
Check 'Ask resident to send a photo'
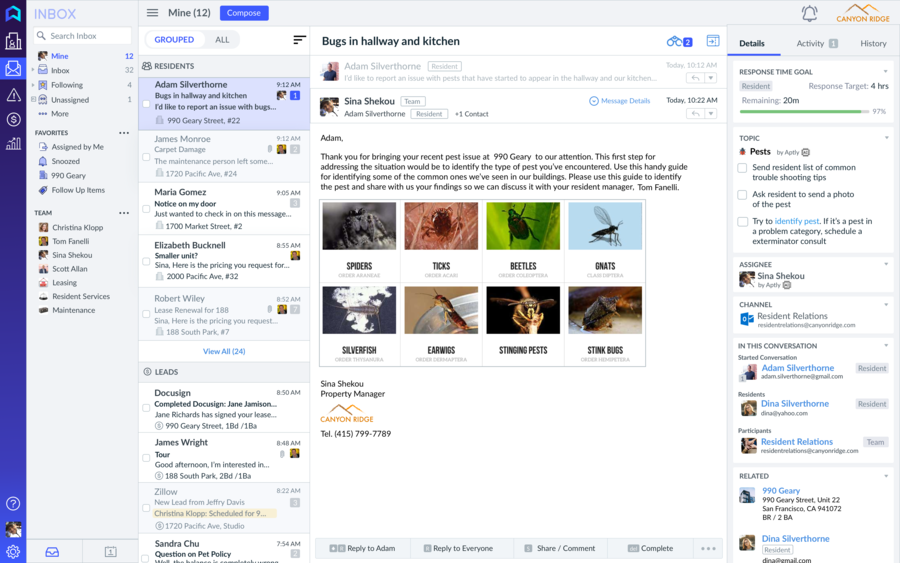[x=742, y=195]
